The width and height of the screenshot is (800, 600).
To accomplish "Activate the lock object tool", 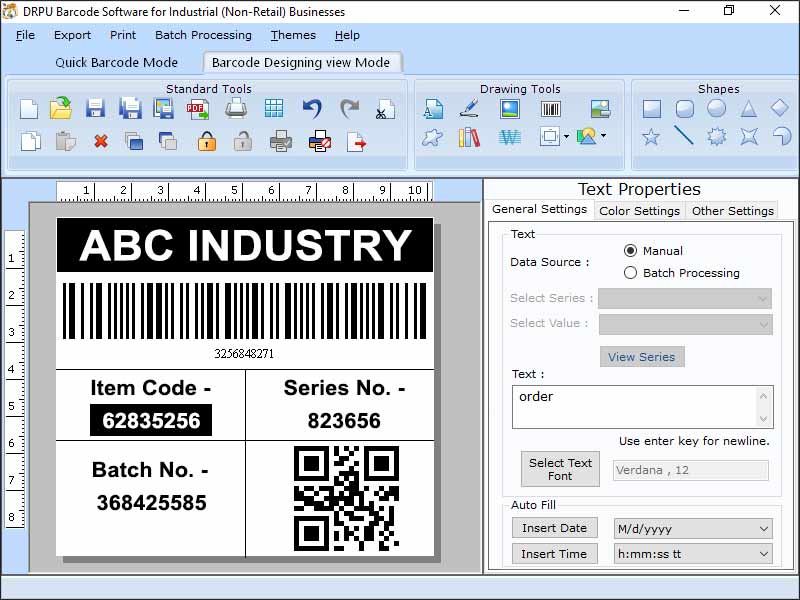I will tap(205, 141).
